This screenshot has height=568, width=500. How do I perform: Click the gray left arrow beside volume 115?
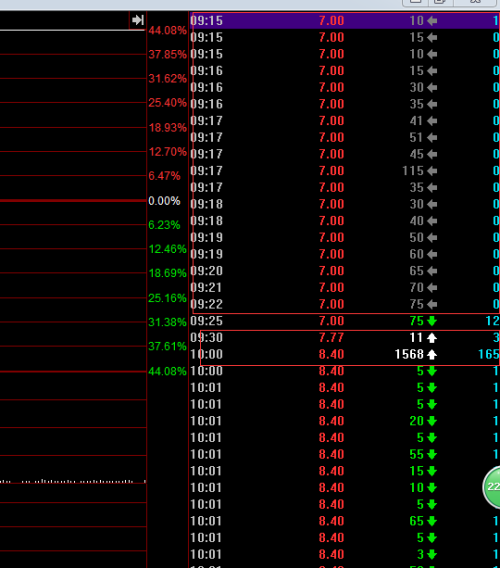point(432,171)
